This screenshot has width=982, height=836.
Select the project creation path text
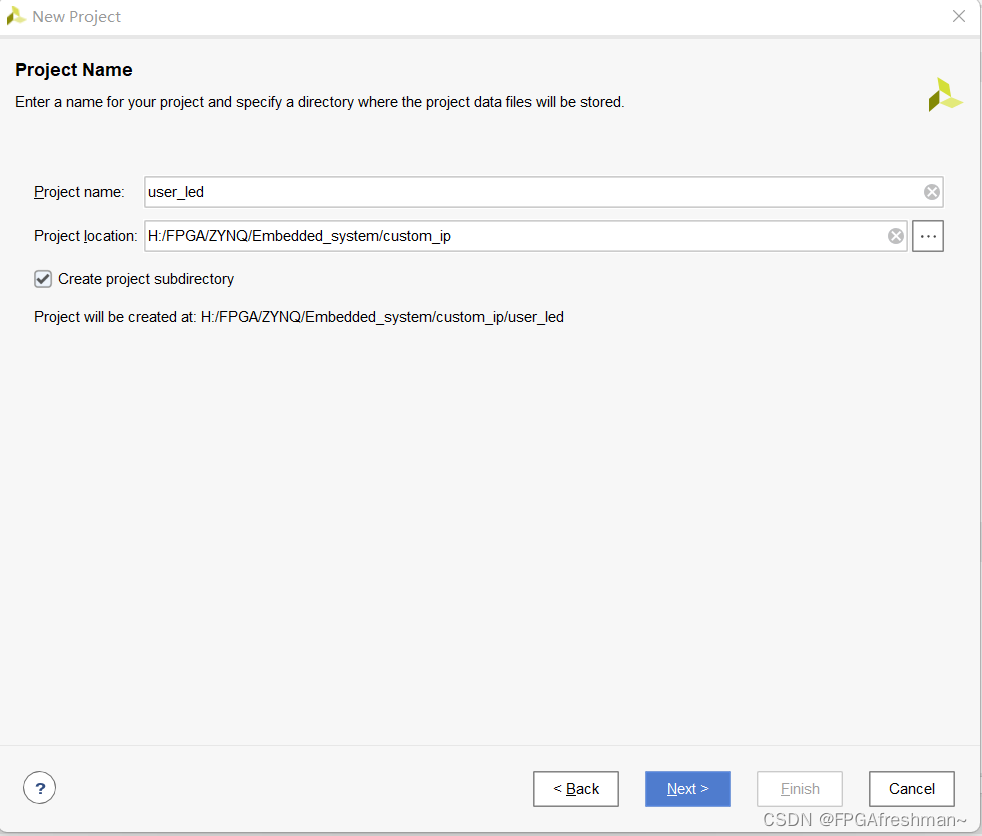pyautogui.click(x=299, y=316)
